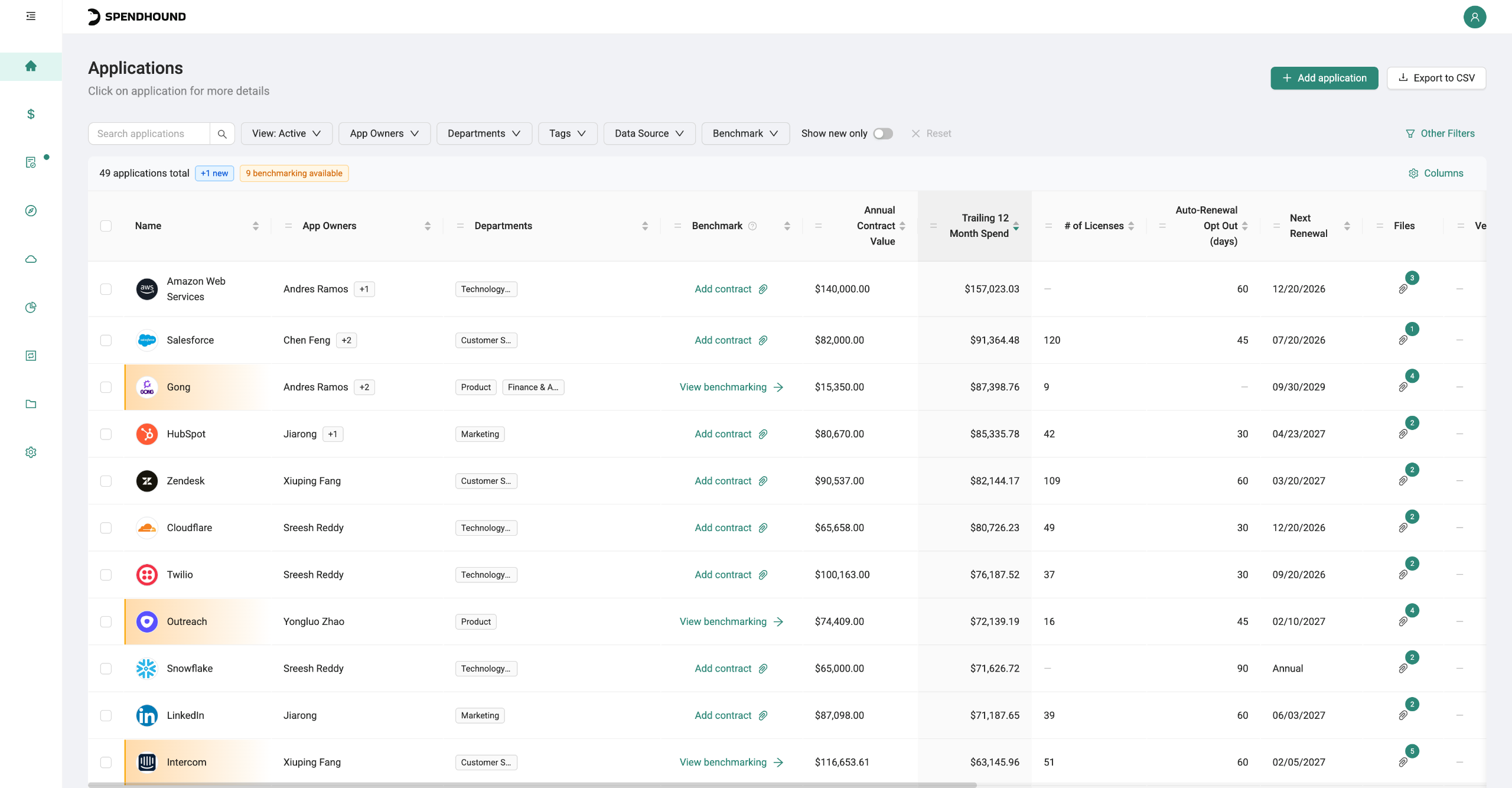
Task: Click the +1 new badge
Action: point(214,174)
